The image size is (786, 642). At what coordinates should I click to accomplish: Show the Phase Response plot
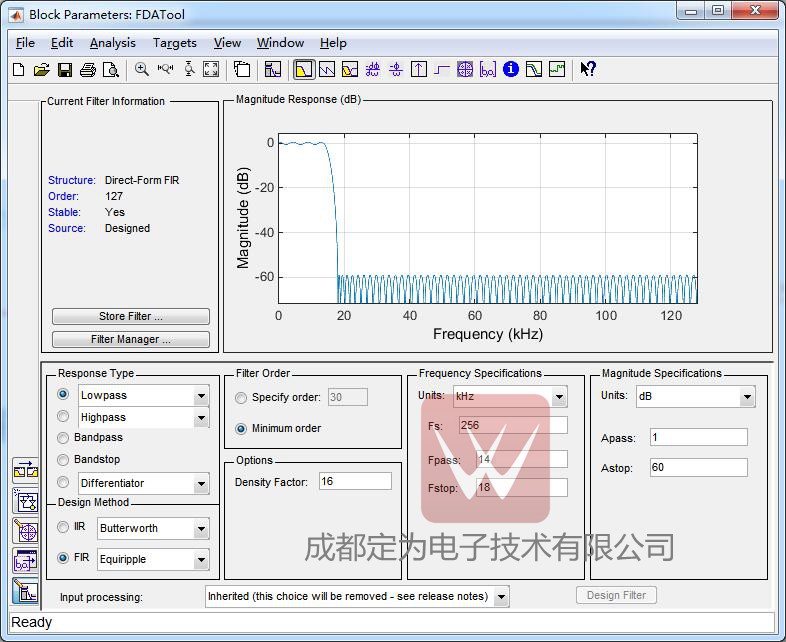tap(327, 69)
